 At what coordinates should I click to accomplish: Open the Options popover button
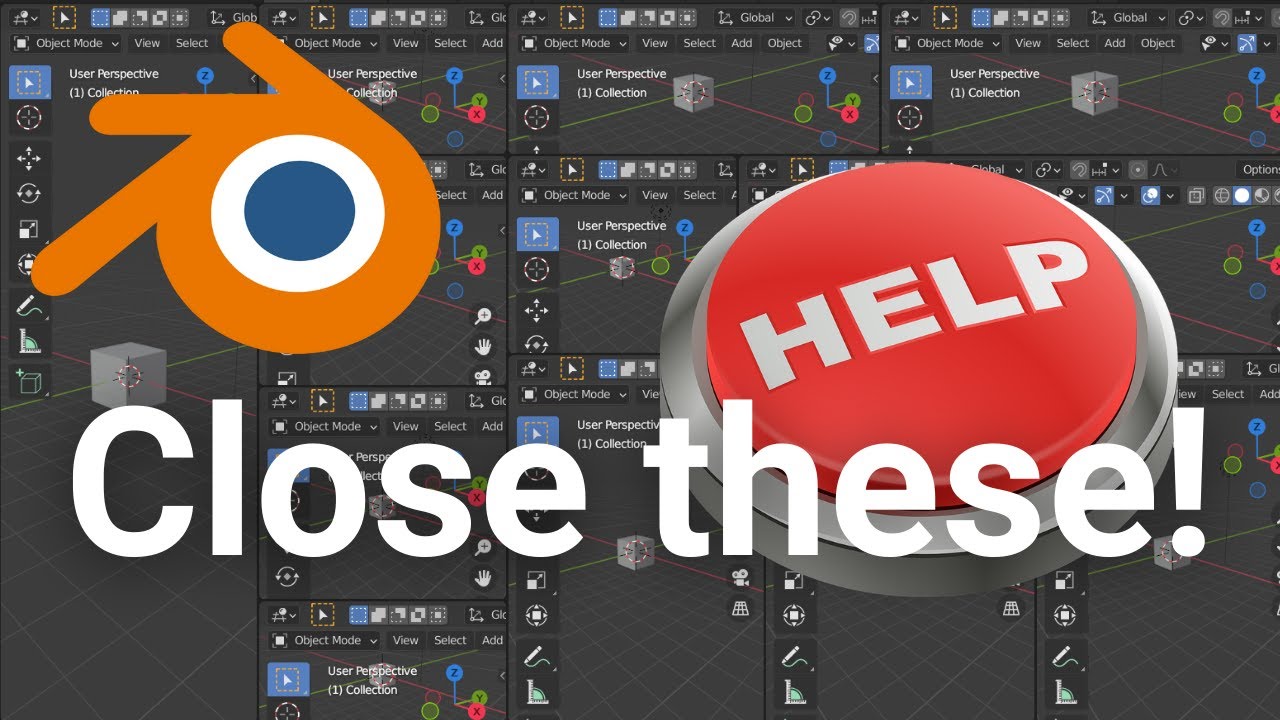point(1260,170)
